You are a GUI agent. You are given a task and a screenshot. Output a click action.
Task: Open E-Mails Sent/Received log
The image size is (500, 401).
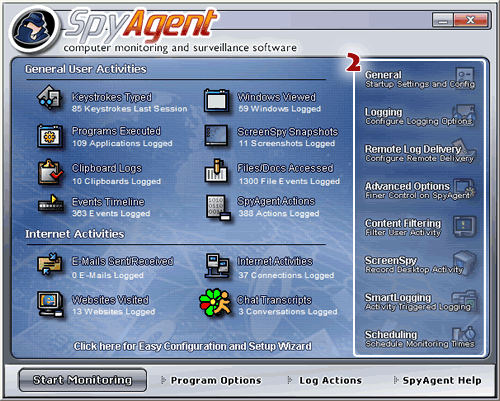tap(123, 261)
